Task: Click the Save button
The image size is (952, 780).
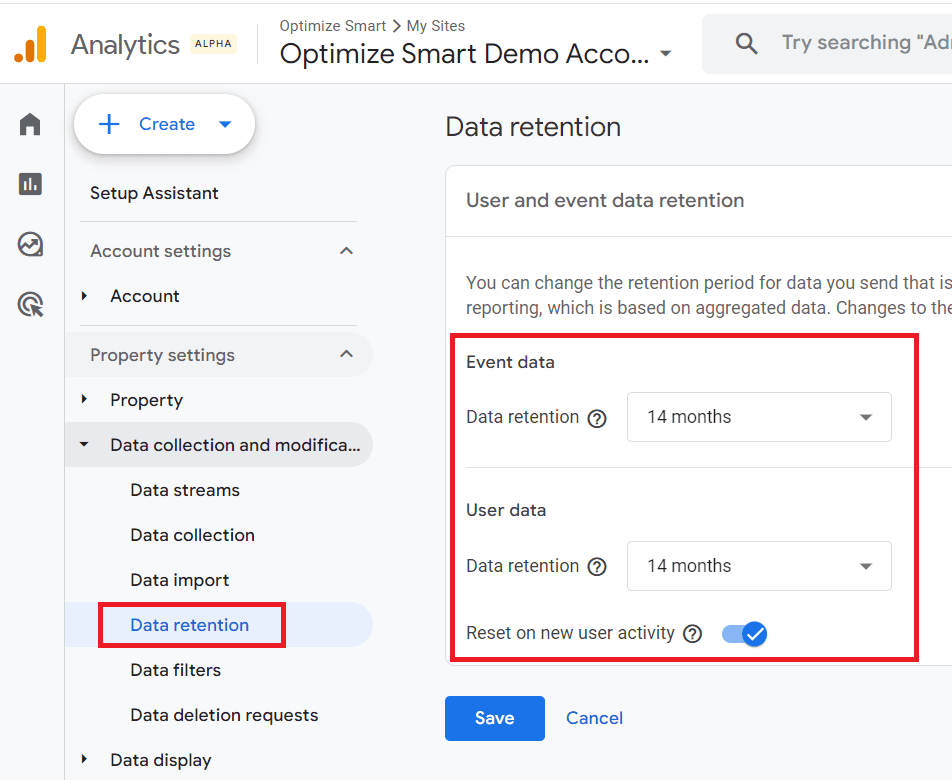Action: 494,718
